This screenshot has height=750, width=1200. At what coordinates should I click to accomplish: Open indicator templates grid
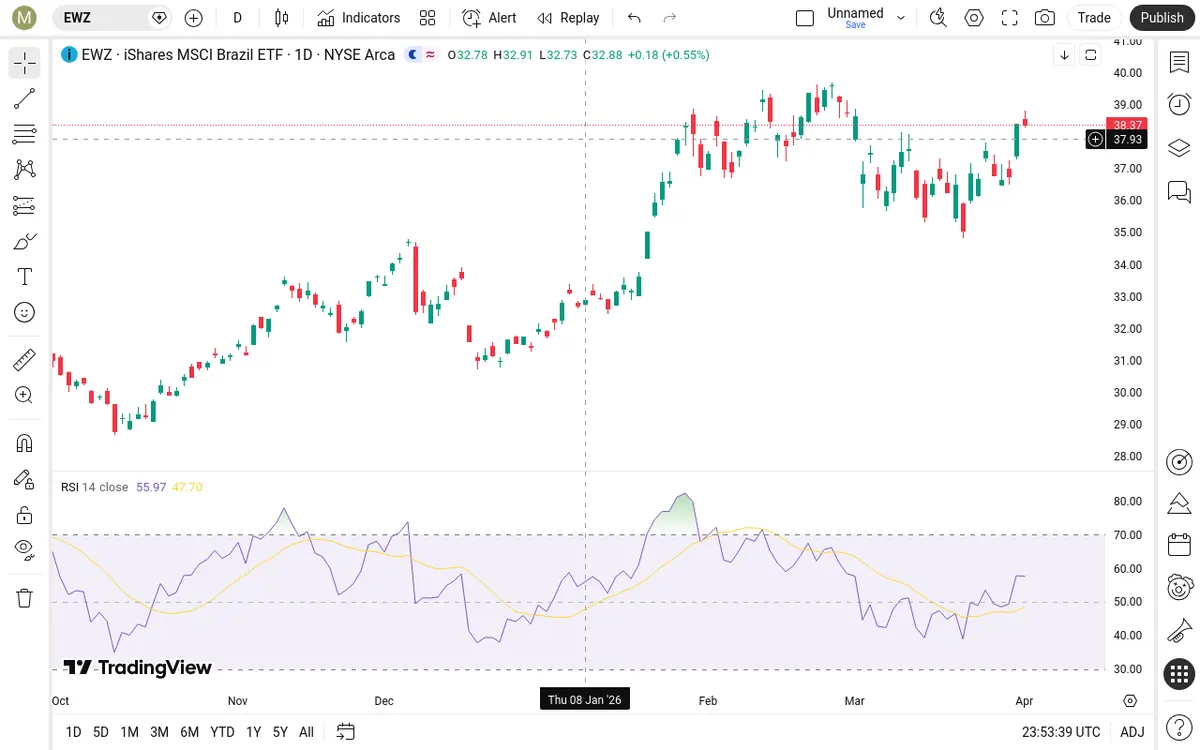pos(428,18)
